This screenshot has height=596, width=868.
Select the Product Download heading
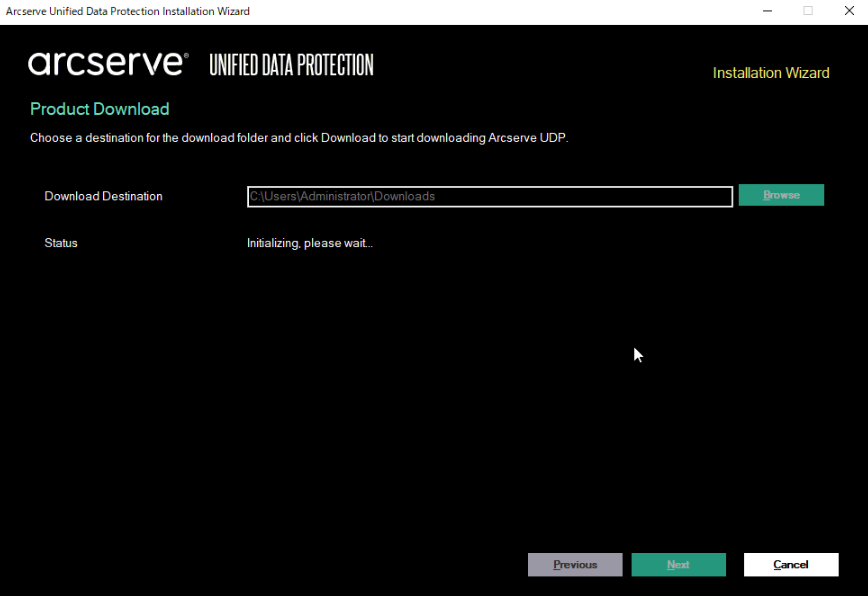[x=100, y=109]
